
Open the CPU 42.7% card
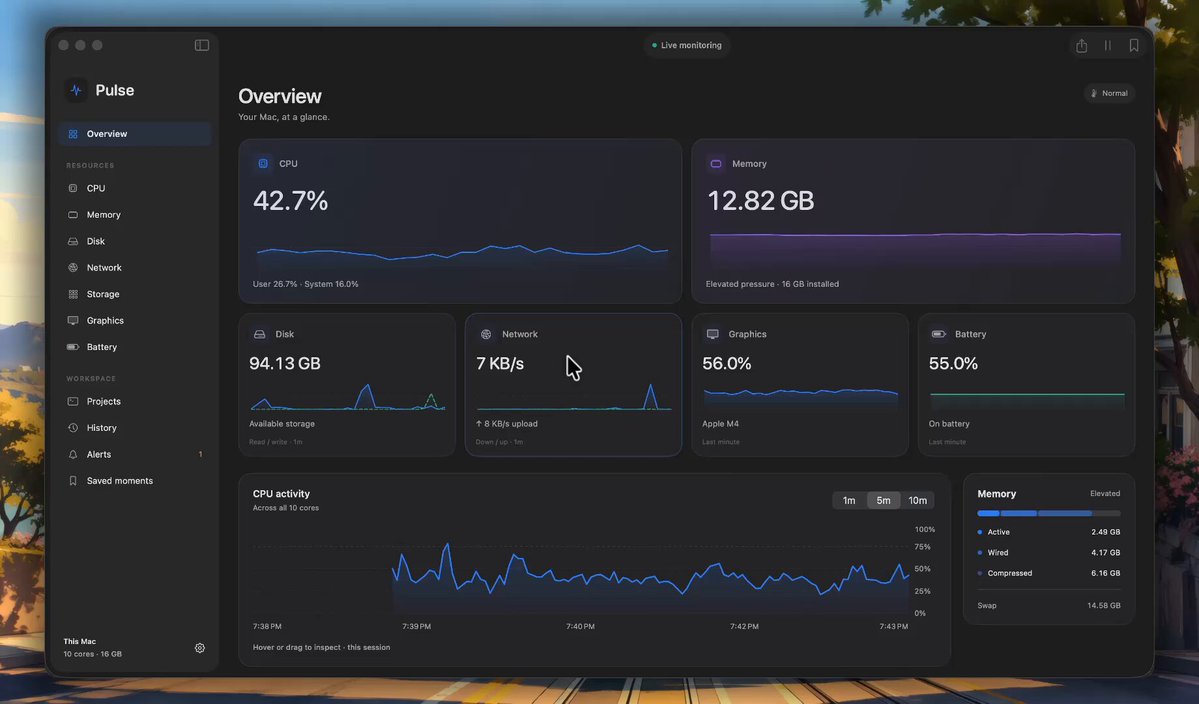tap(460, 221)
